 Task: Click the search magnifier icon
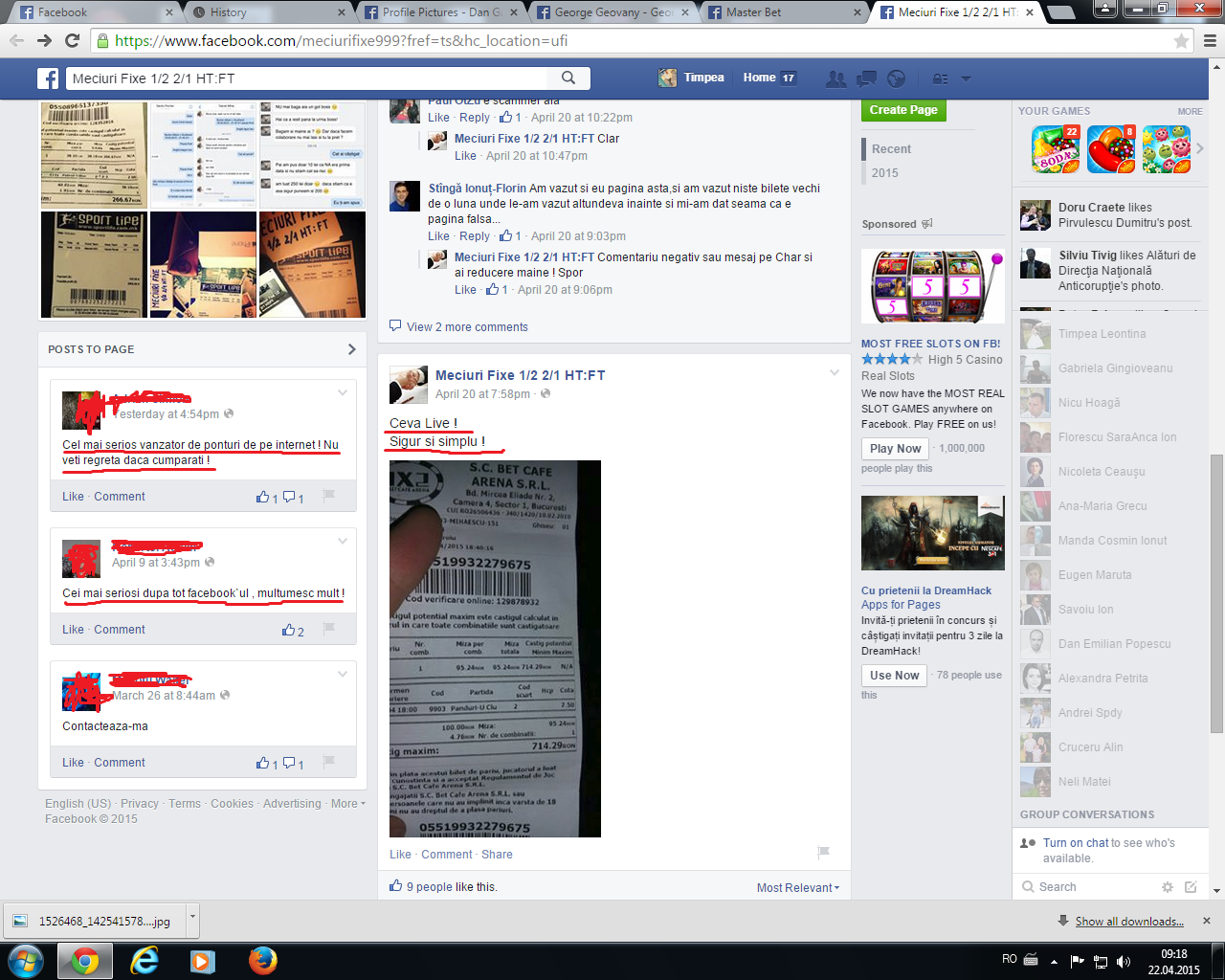tap(568, 78)
